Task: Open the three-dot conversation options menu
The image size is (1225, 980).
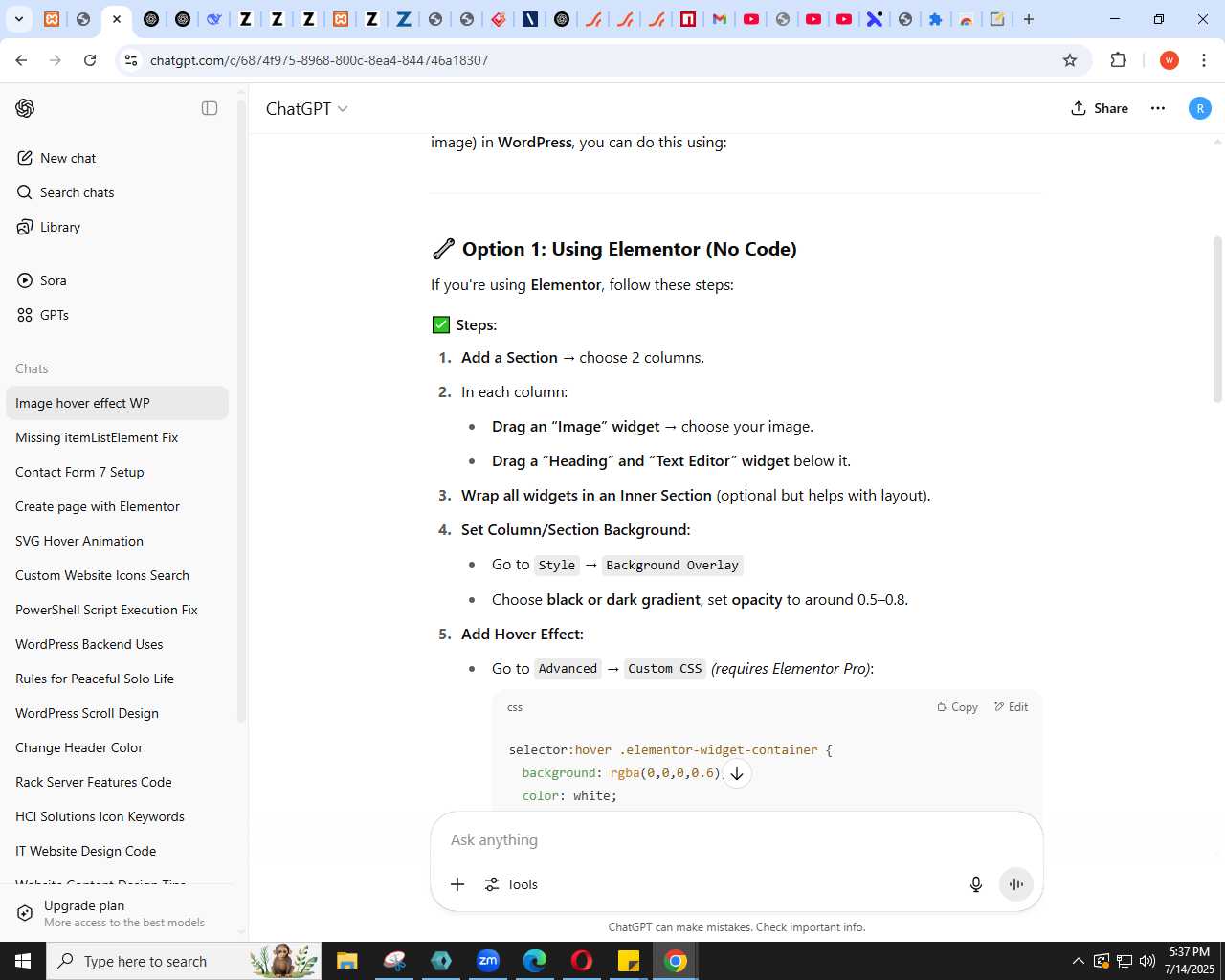Action: 1158,108
